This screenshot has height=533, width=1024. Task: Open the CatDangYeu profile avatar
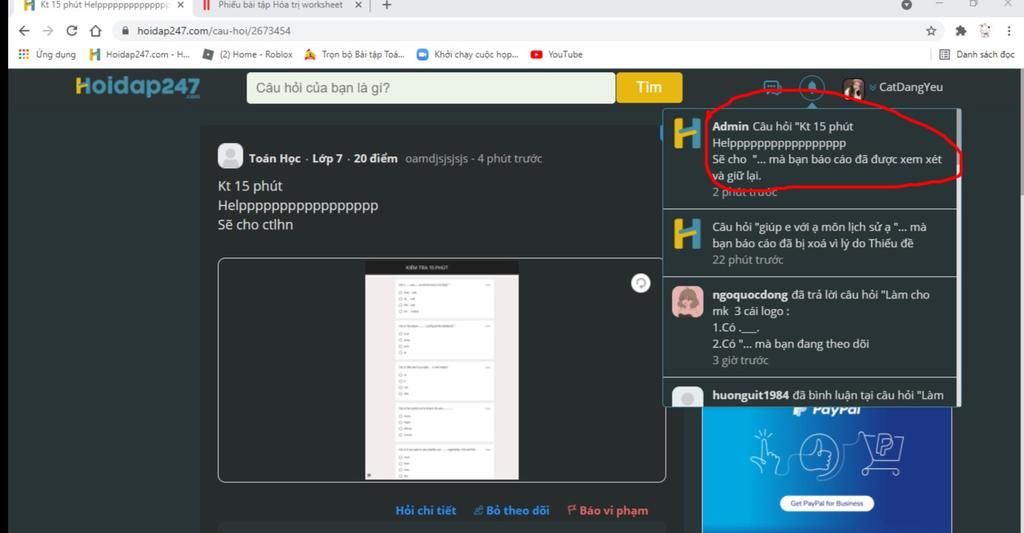pyautogui.click(x=854, y=88)
